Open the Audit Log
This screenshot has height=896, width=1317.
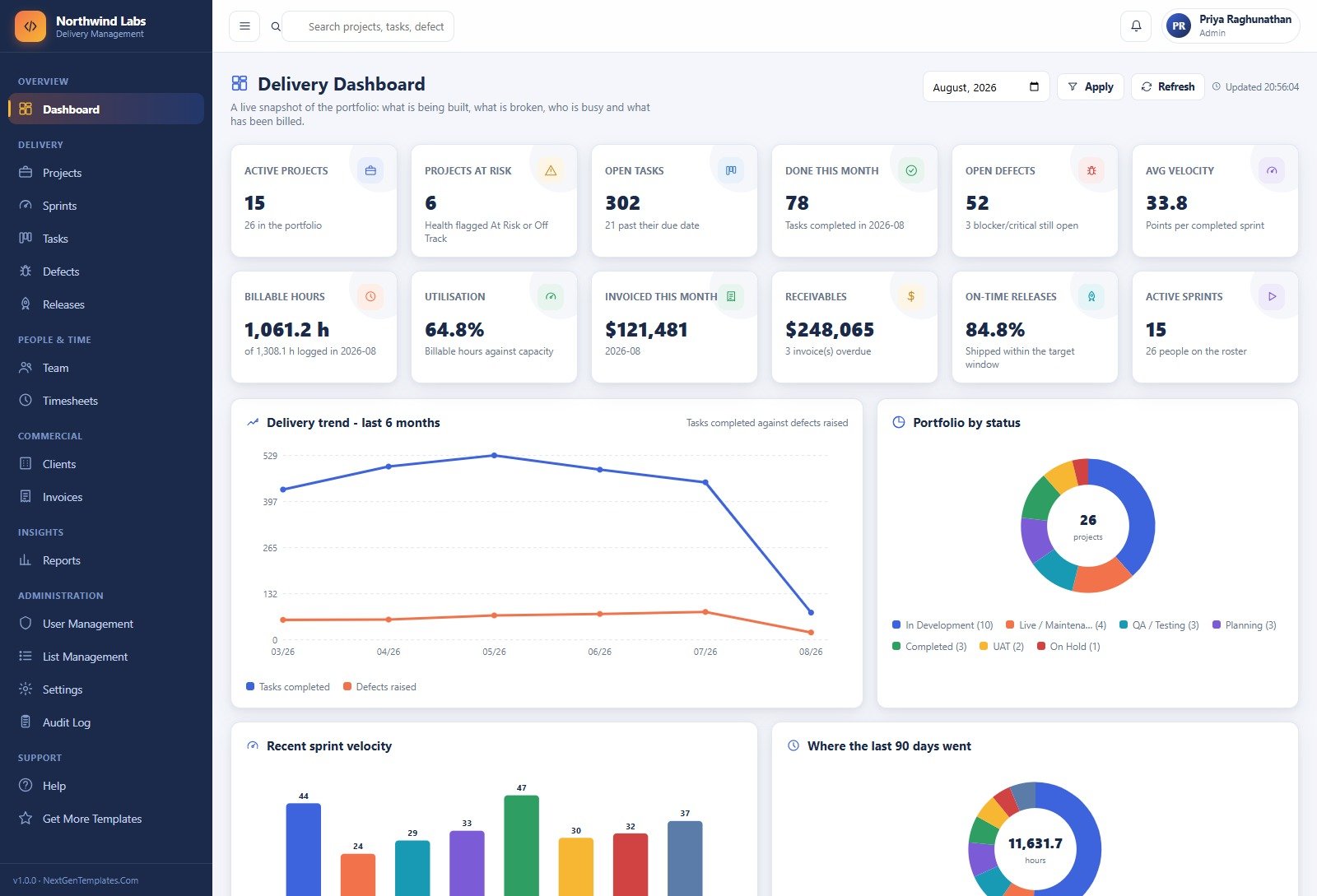pyautogui.click(x=106, y=722)
